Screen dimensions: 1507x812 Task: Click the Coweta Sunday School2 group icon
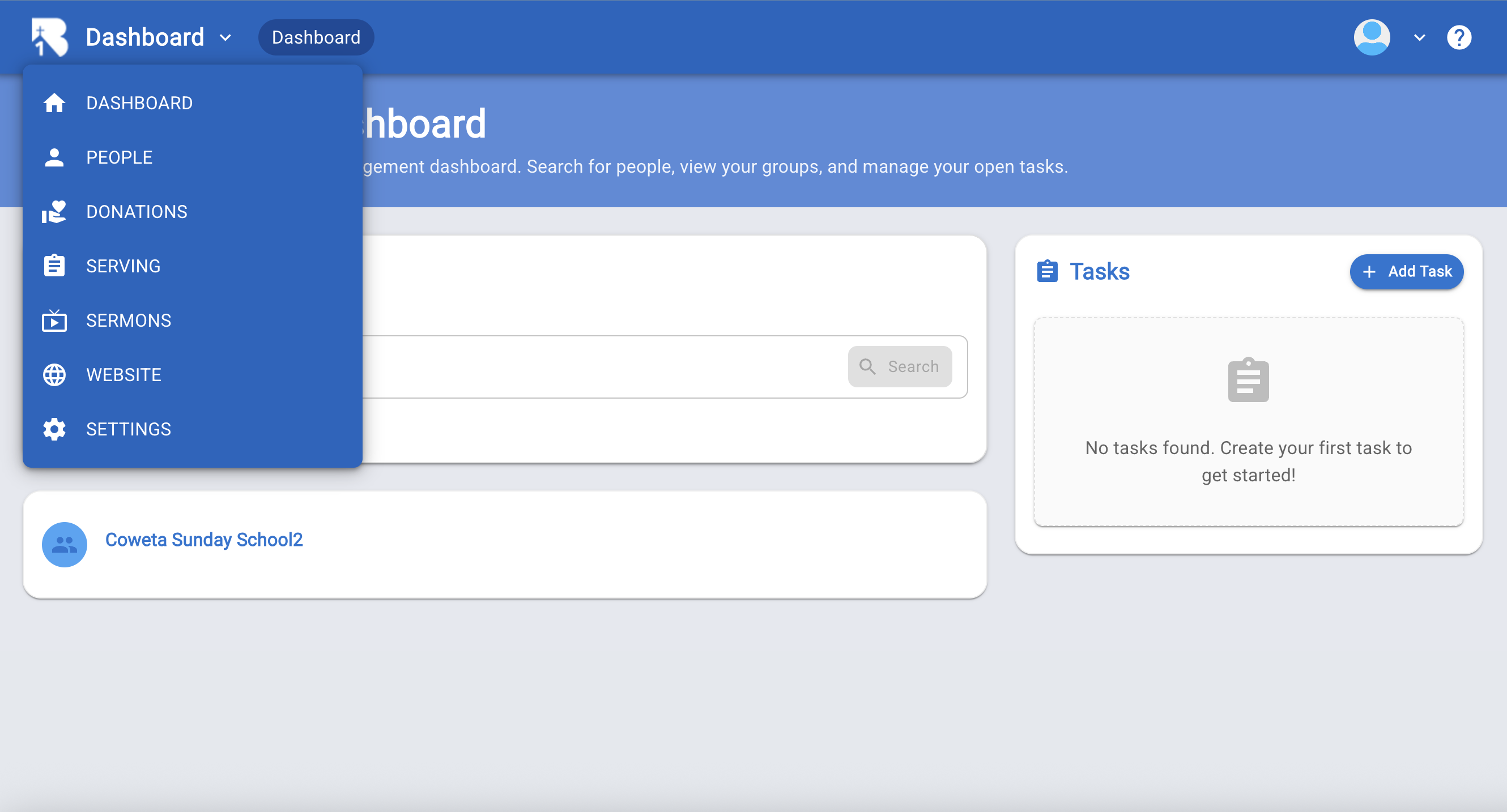coord(65,544)
